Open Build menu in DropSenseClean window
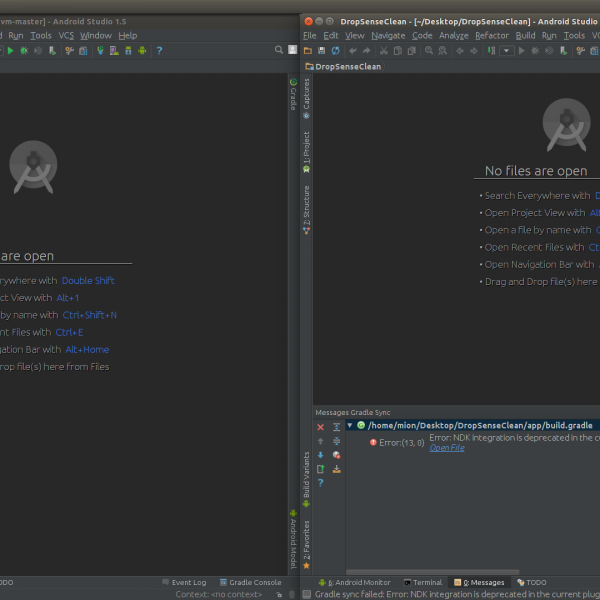 (x=525, y=36)
